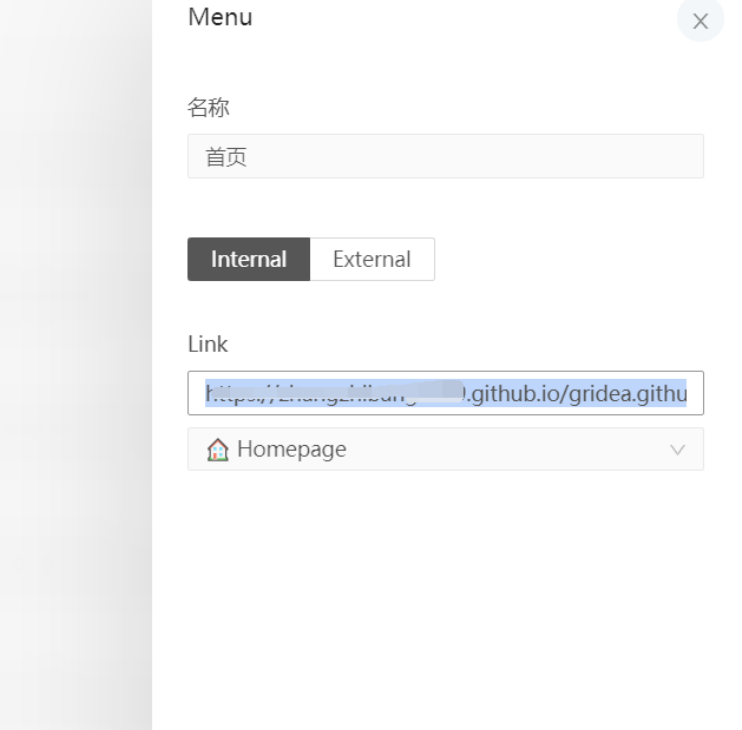Click into the Link URL input field
Screen dimensions: 742x730
click(445, 393)
